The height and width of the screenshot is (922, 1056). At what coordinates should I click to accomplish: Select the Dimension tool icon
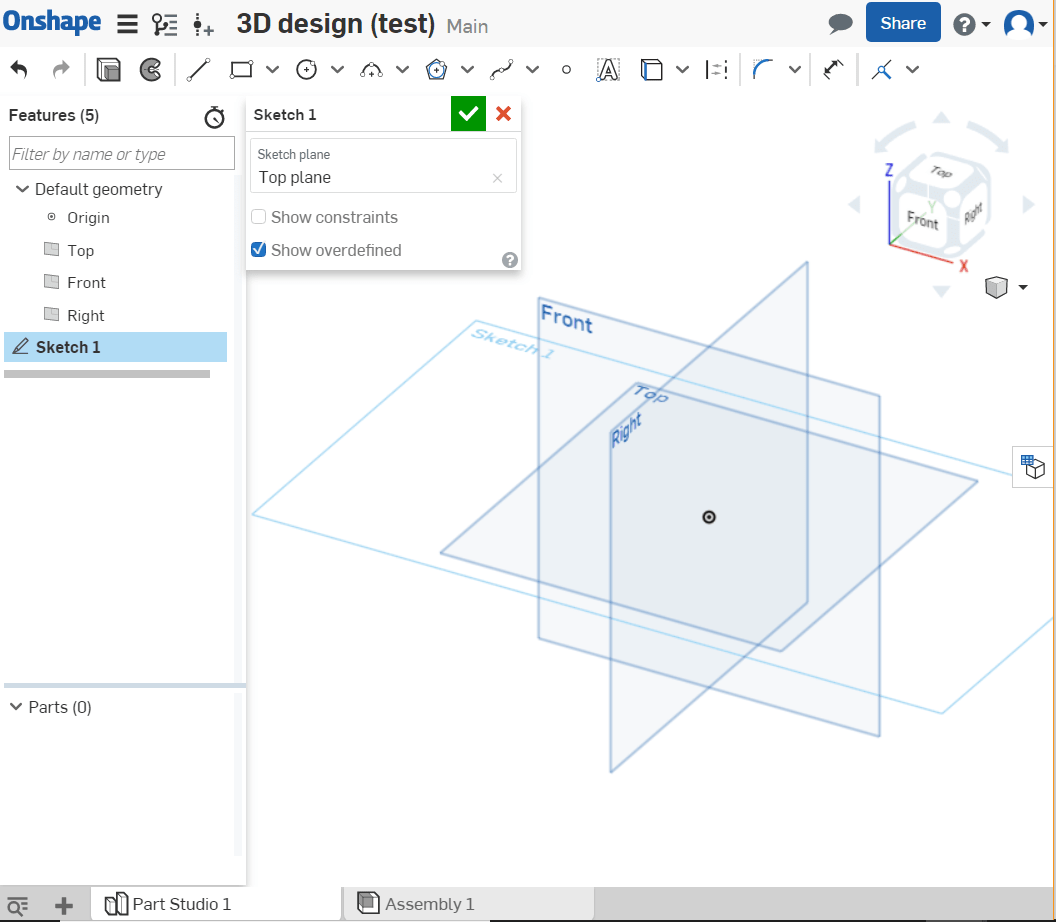(834, 69)
